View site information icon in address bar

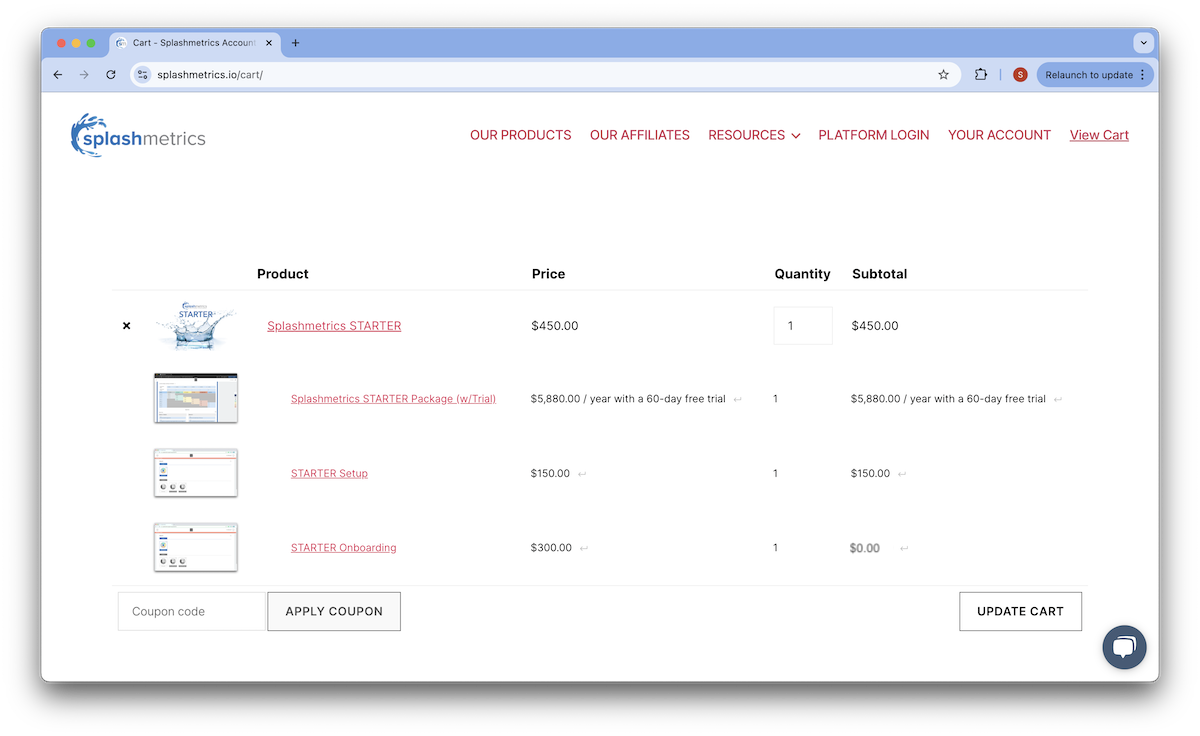tap(143, 75)
